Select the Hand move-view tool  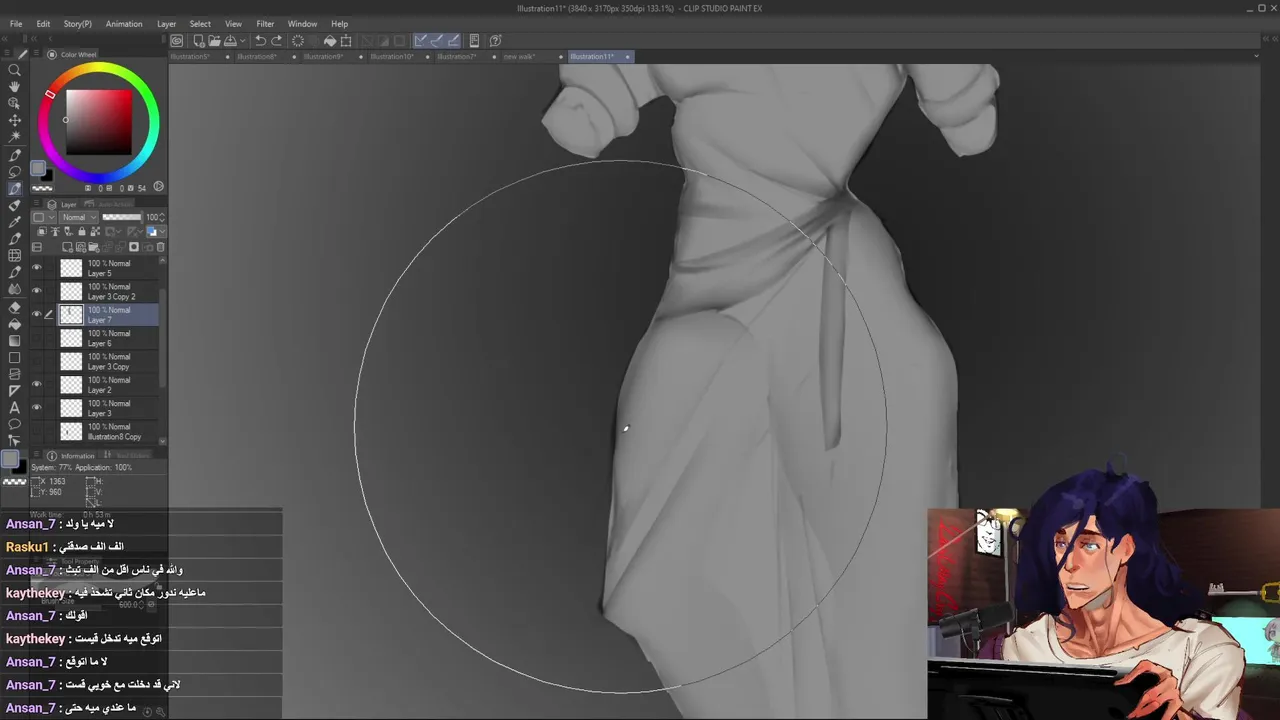tap(14, 87)
